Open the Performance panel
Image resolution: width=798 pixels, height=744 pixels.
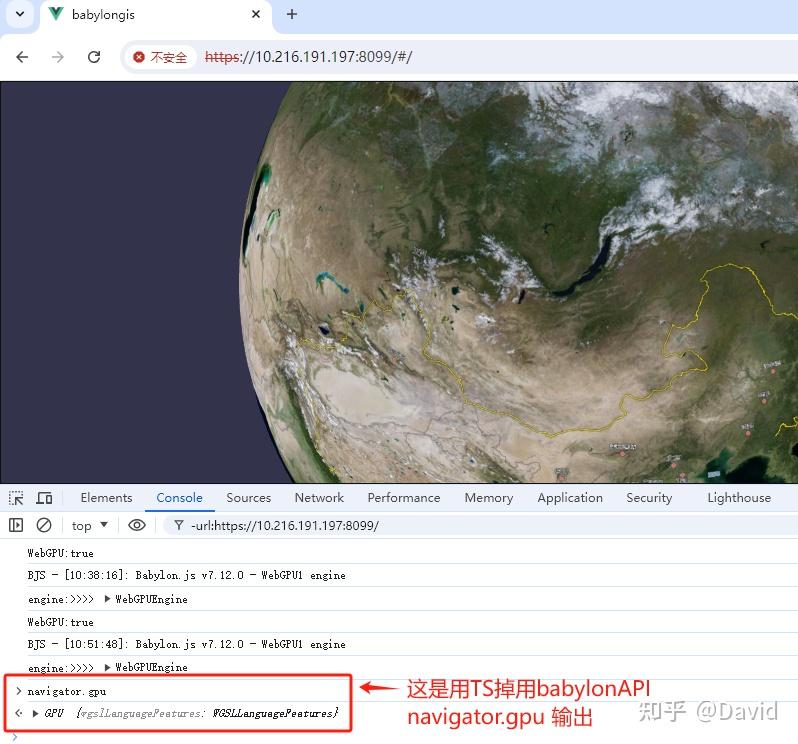click(x=404, y=498)
